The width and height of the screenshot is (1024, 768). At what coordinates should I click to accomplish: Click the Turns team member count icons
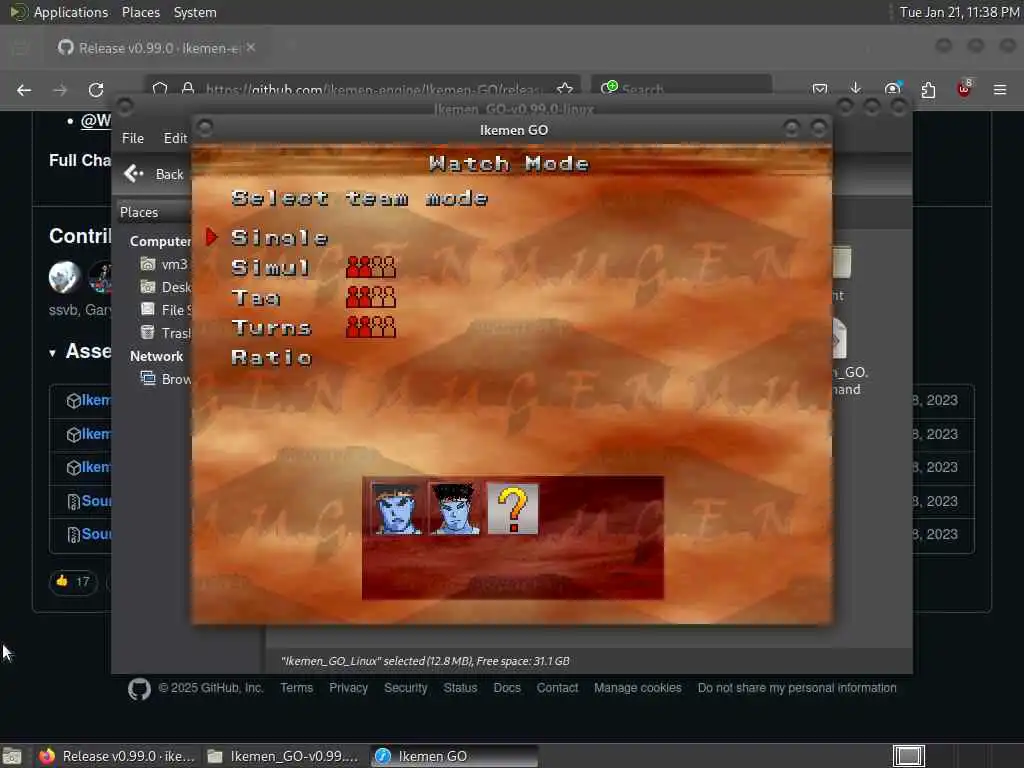(371, 327)
